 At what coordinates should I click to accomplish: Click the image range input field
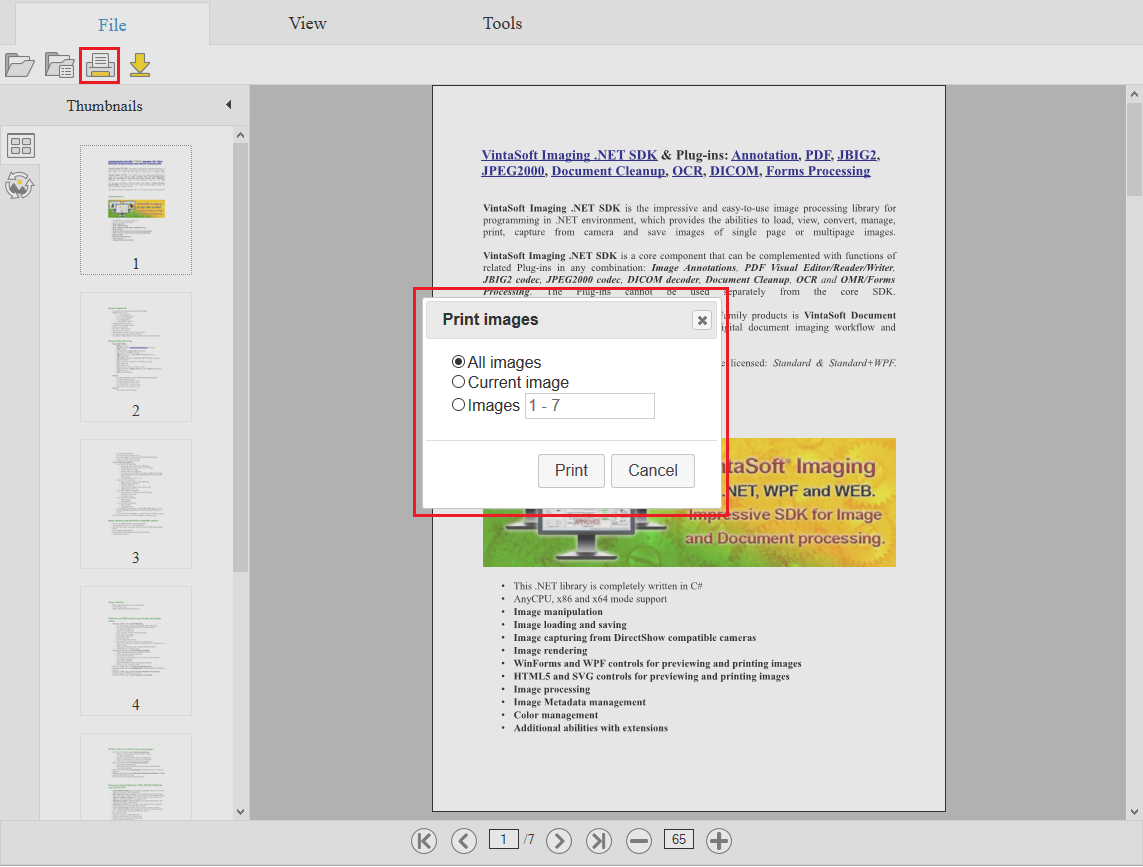pyautogui.click(x=590, y=405)
